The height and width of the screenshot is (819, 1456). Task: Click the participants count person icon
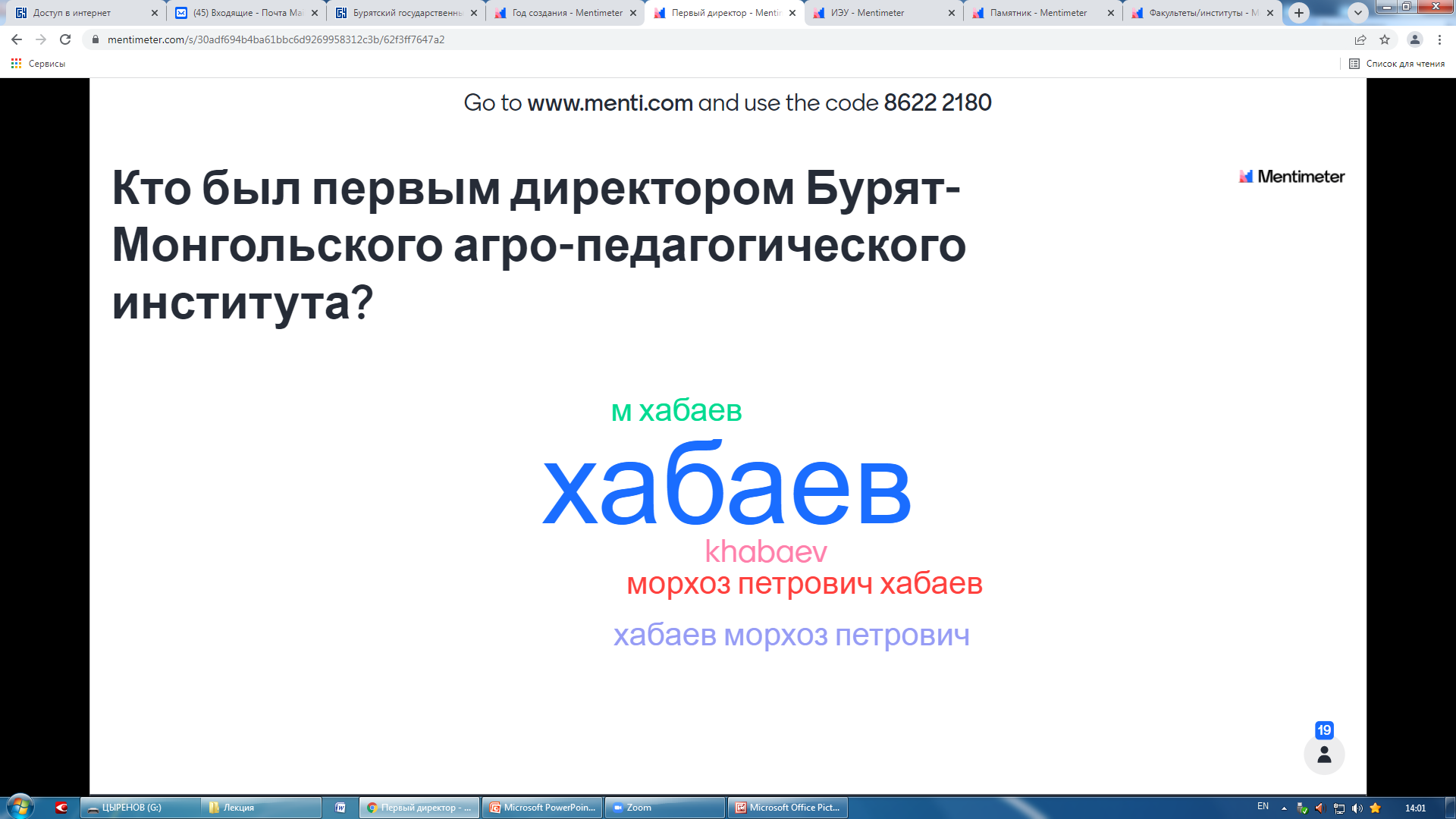[x=1324, y=754]
